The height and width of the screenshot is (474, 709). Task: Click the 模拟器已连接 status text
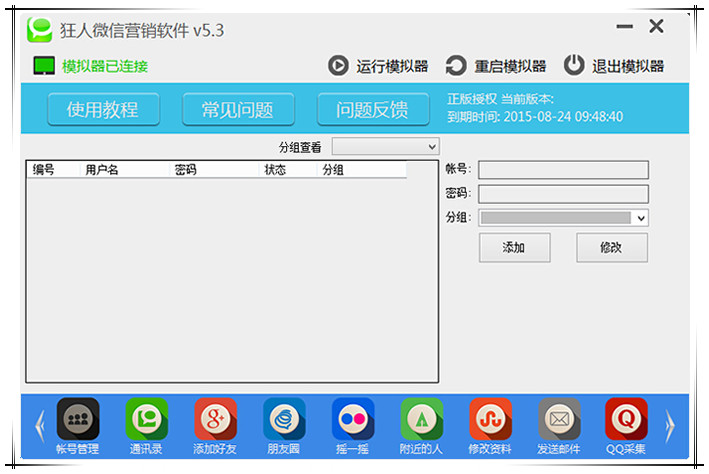click(105, 66)
